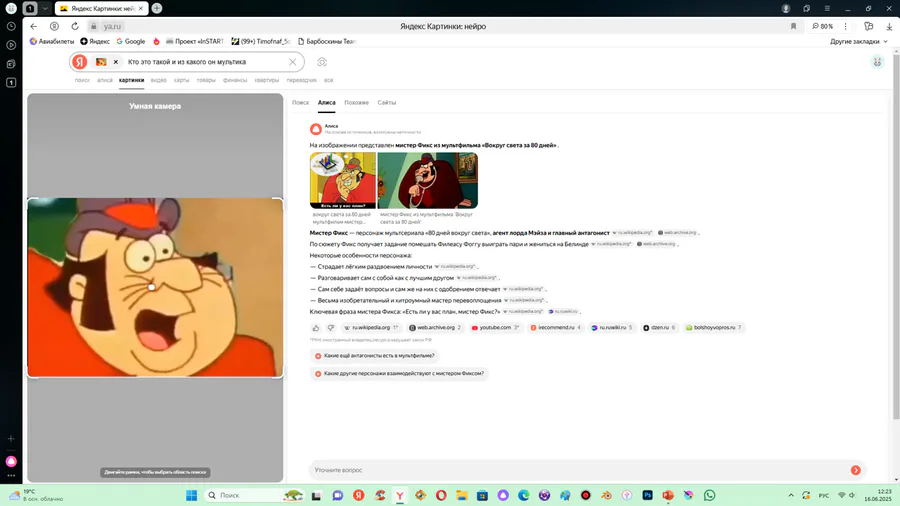900x506 pixels.
Task: Go back with the browser back arrow
Action: (x=34, y=26)
